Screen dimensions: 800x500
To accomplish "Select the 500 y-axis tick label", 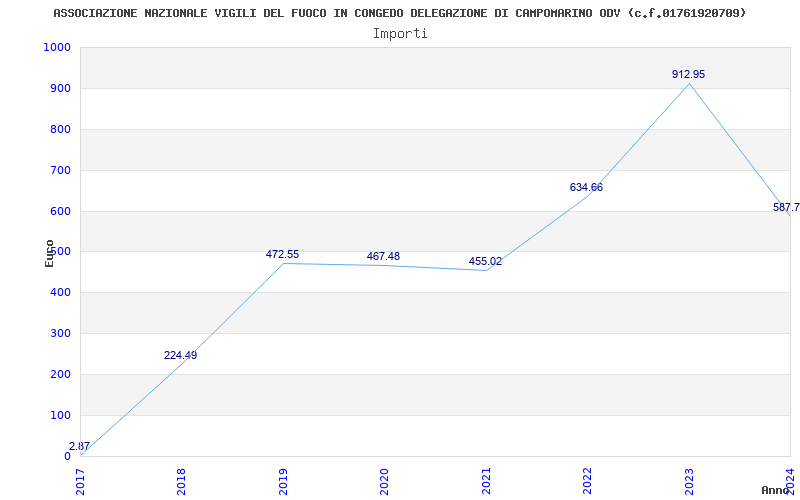I will click(x=60, y=252).
